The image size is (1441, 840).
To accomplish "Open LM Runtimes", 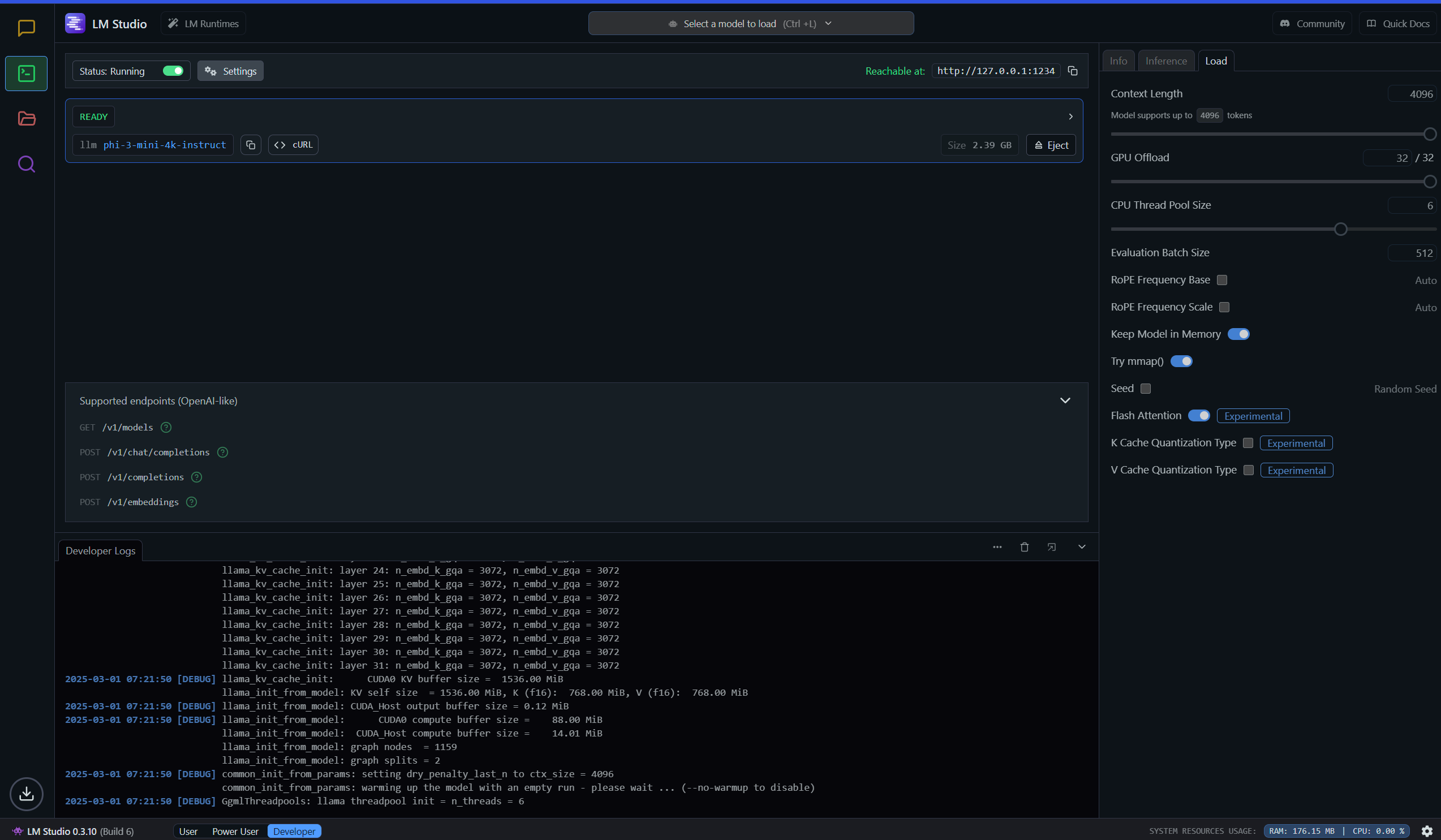I will (x=203, y=23).
